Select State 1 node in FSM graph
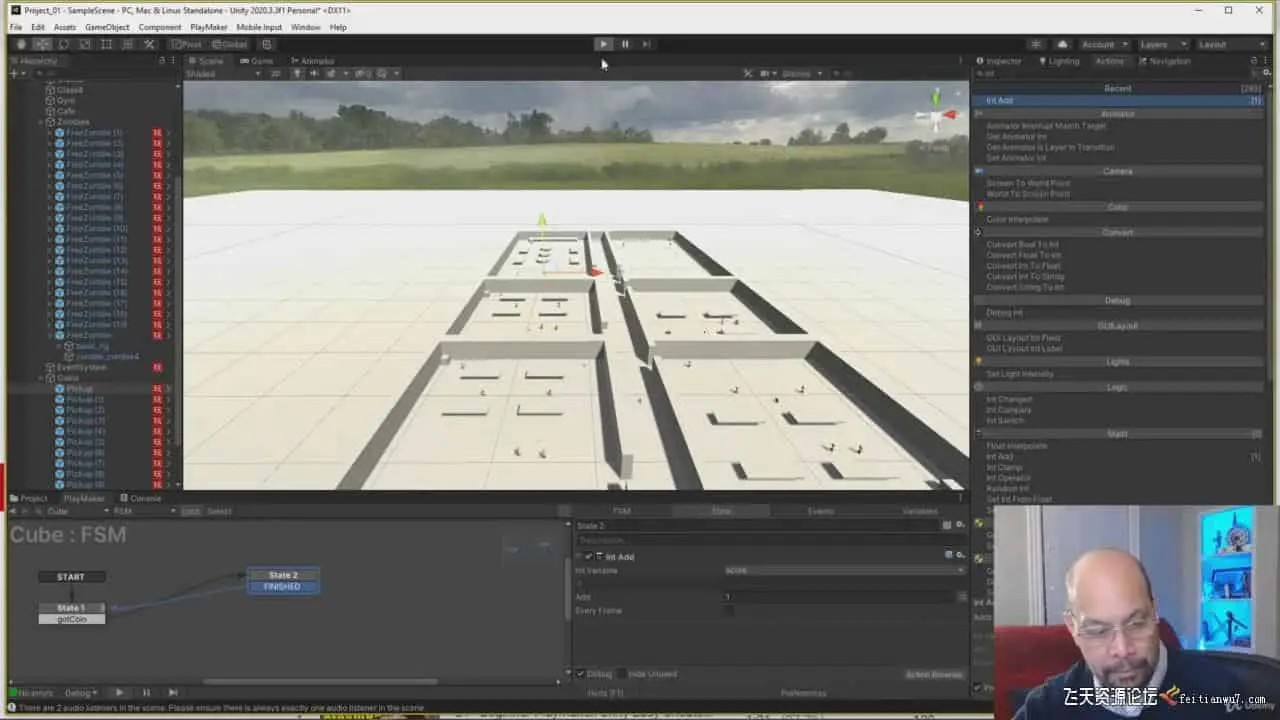This screenshot has width=1280, height=720. tap(71, 608)
